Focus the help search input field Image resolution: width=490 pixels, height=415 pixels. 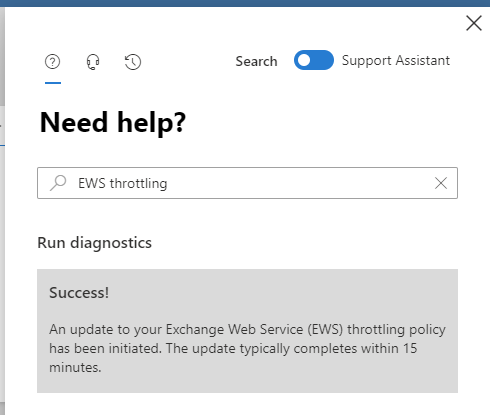(247, 183)
